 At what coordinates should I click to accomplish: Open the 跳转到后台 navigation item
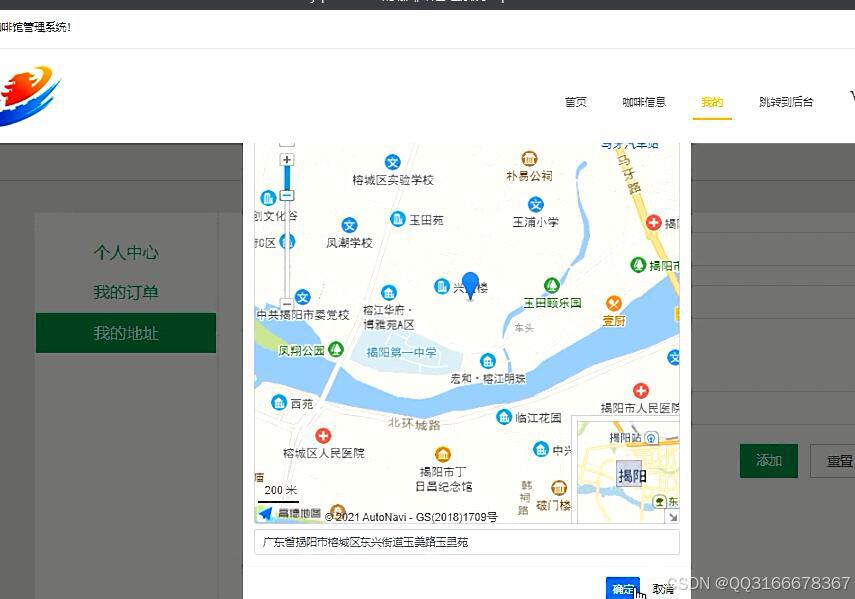click(x=786, y=102)
